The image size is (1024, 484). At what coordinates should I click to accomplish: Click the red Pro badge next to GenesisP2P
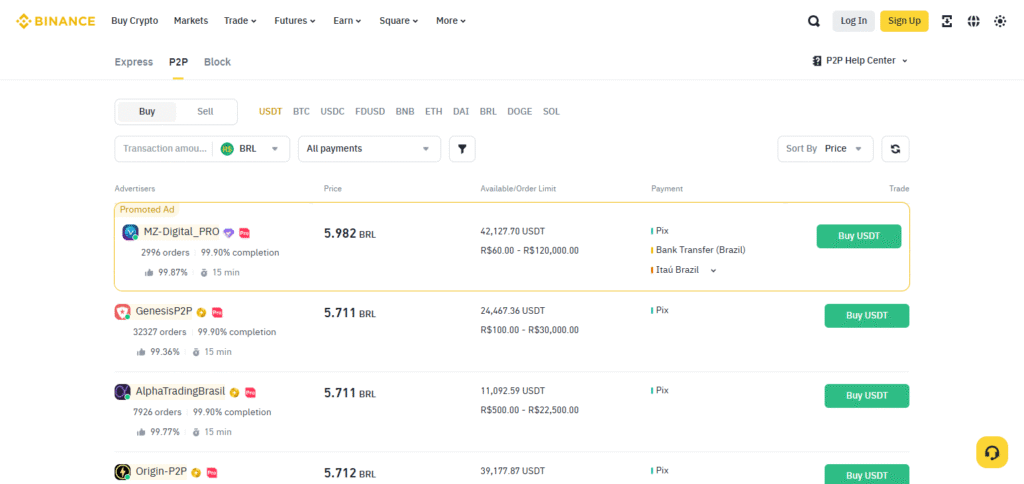click(217, 312)
